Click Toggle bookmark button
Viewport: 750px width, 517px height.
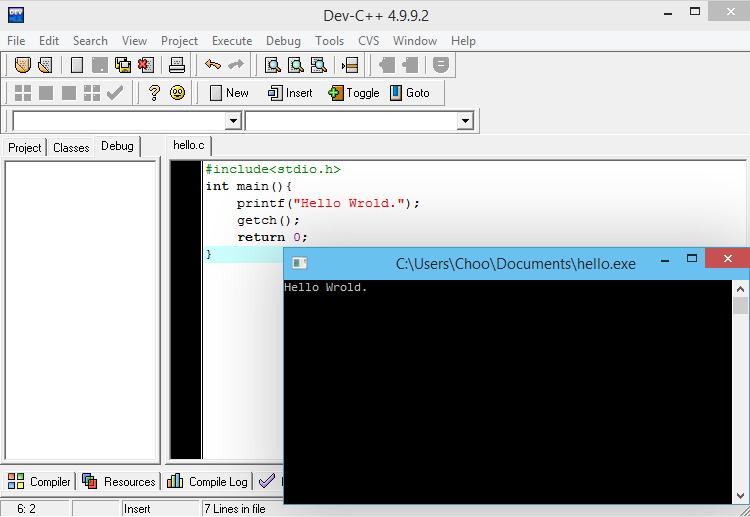click(353, 93)
